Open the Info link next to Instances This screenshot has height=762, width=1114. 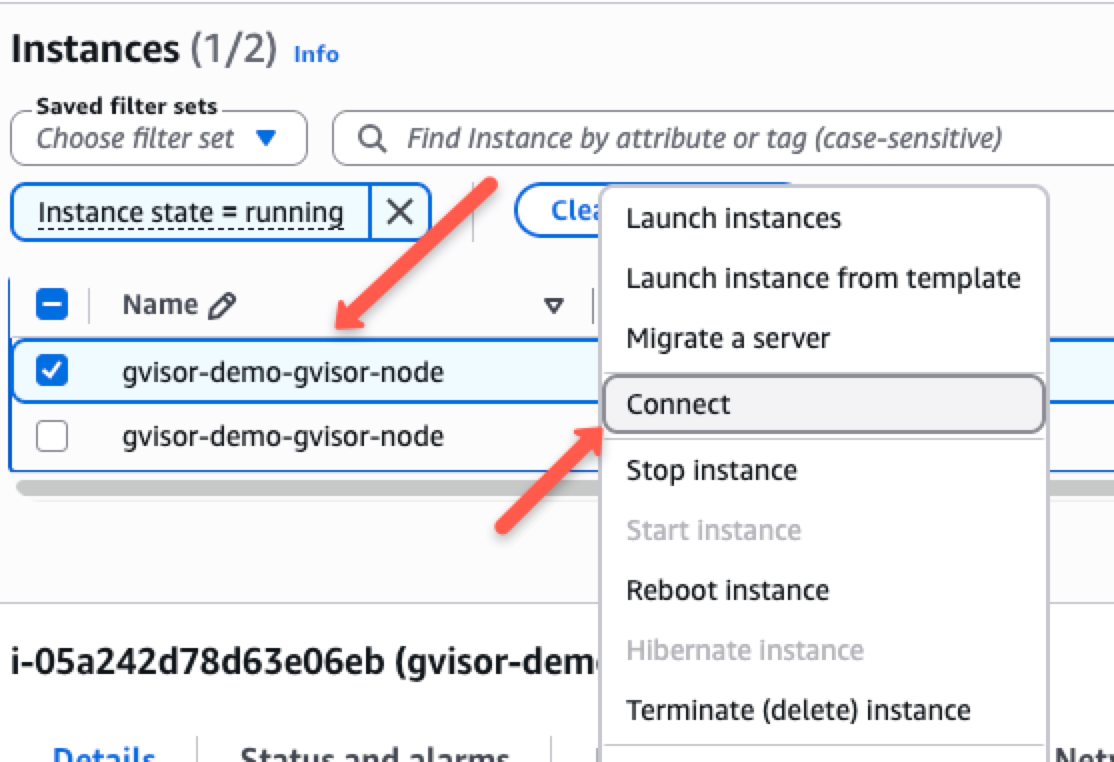coord(316,54)
